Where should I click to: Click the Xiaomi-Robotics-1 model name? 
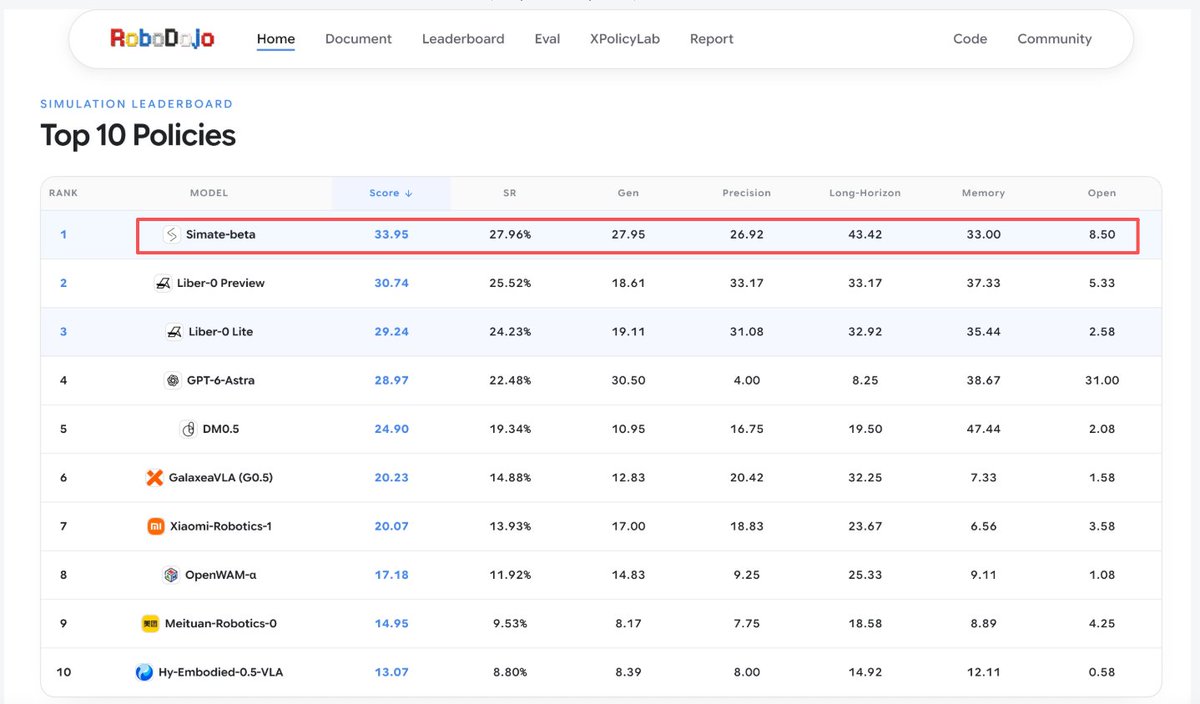click(x=221, y=526)
